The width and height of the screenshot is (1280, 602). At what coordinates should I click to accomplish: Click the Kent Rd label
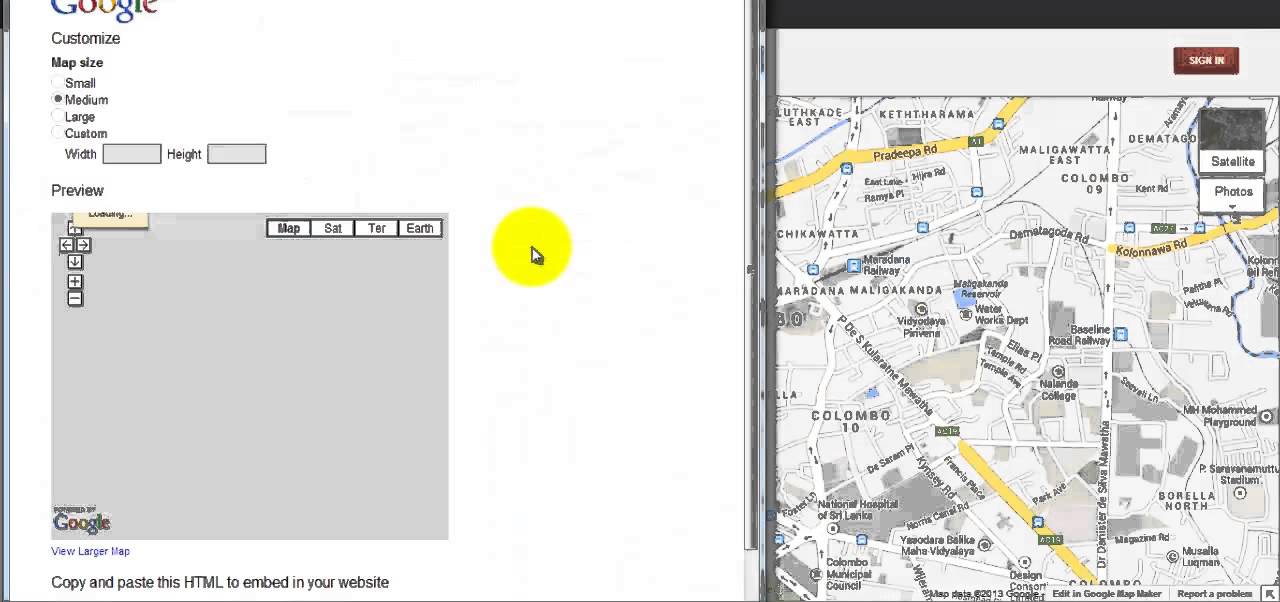[1152, 188]
